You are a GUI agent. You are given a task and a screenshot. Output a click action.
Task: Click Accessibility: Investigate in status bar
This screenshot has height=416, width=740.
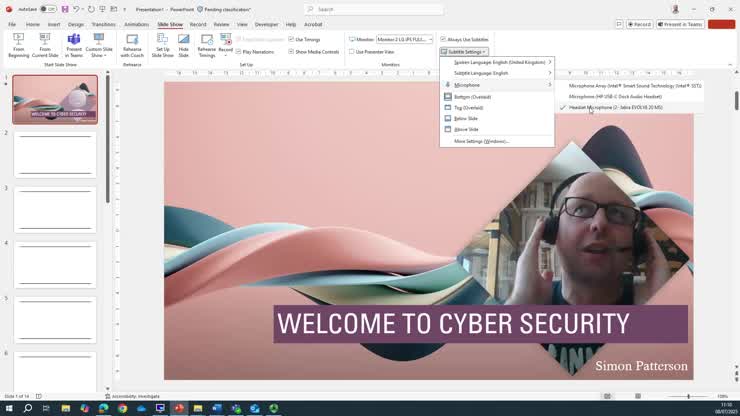click(x=133, y=397)
